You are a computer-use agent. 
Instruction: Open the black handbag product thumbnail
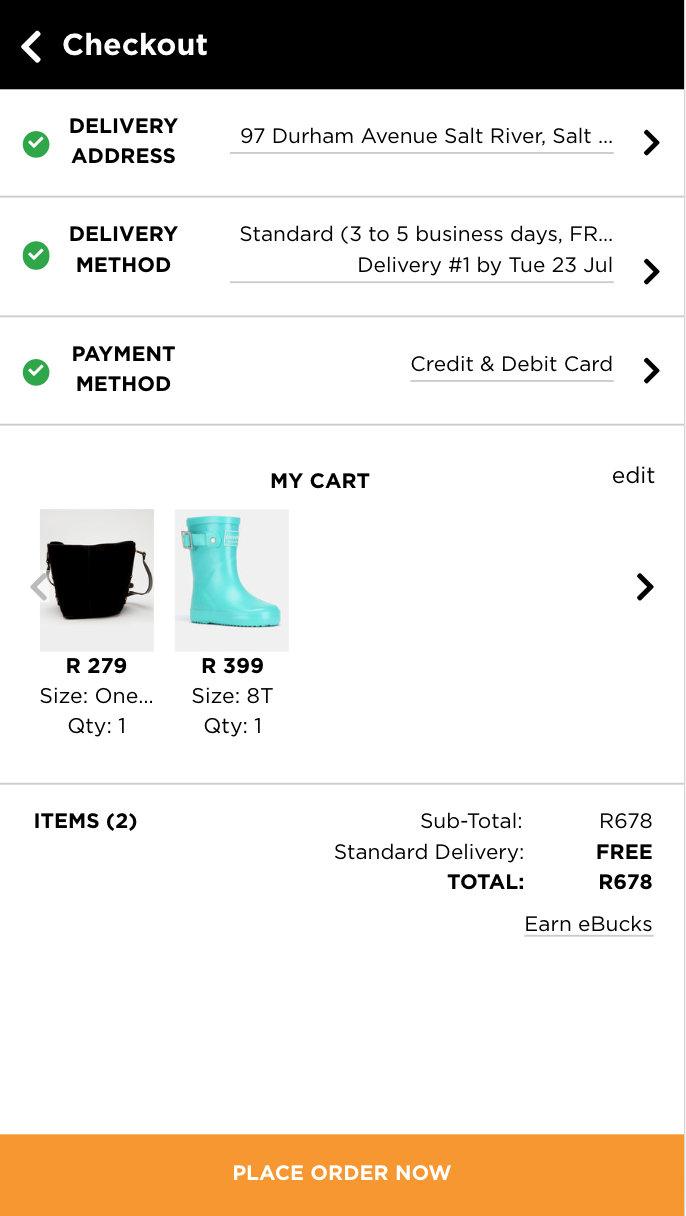tap(97, 580)
